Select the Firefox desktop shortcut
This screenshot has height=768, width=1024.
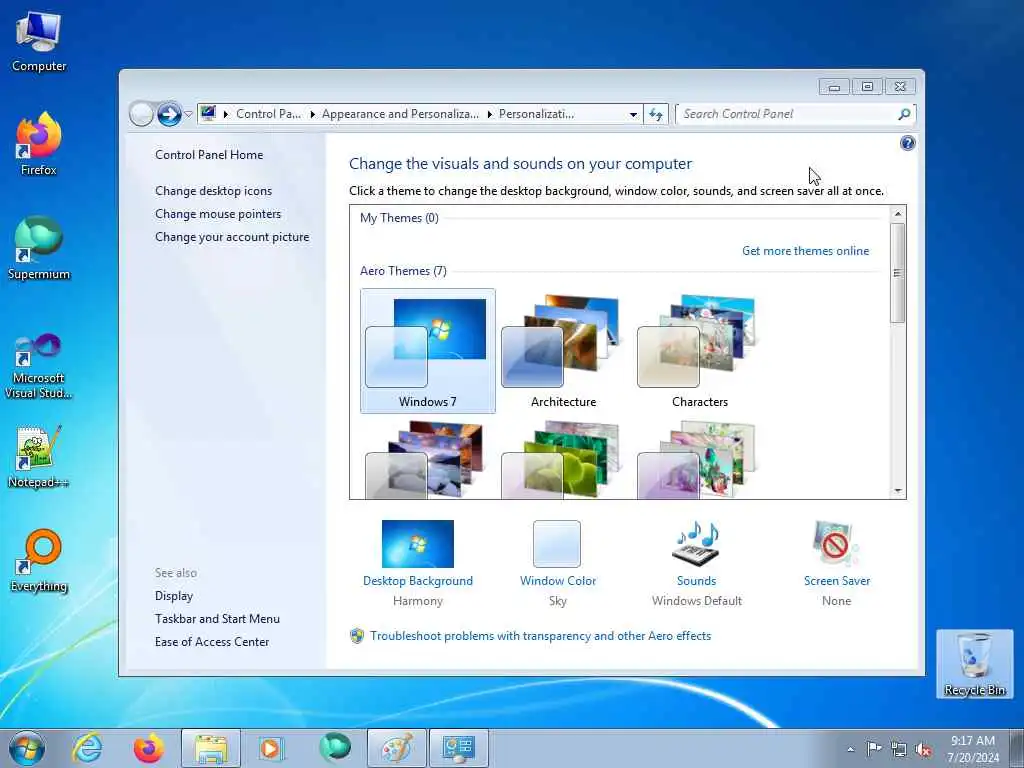(39, 144)
